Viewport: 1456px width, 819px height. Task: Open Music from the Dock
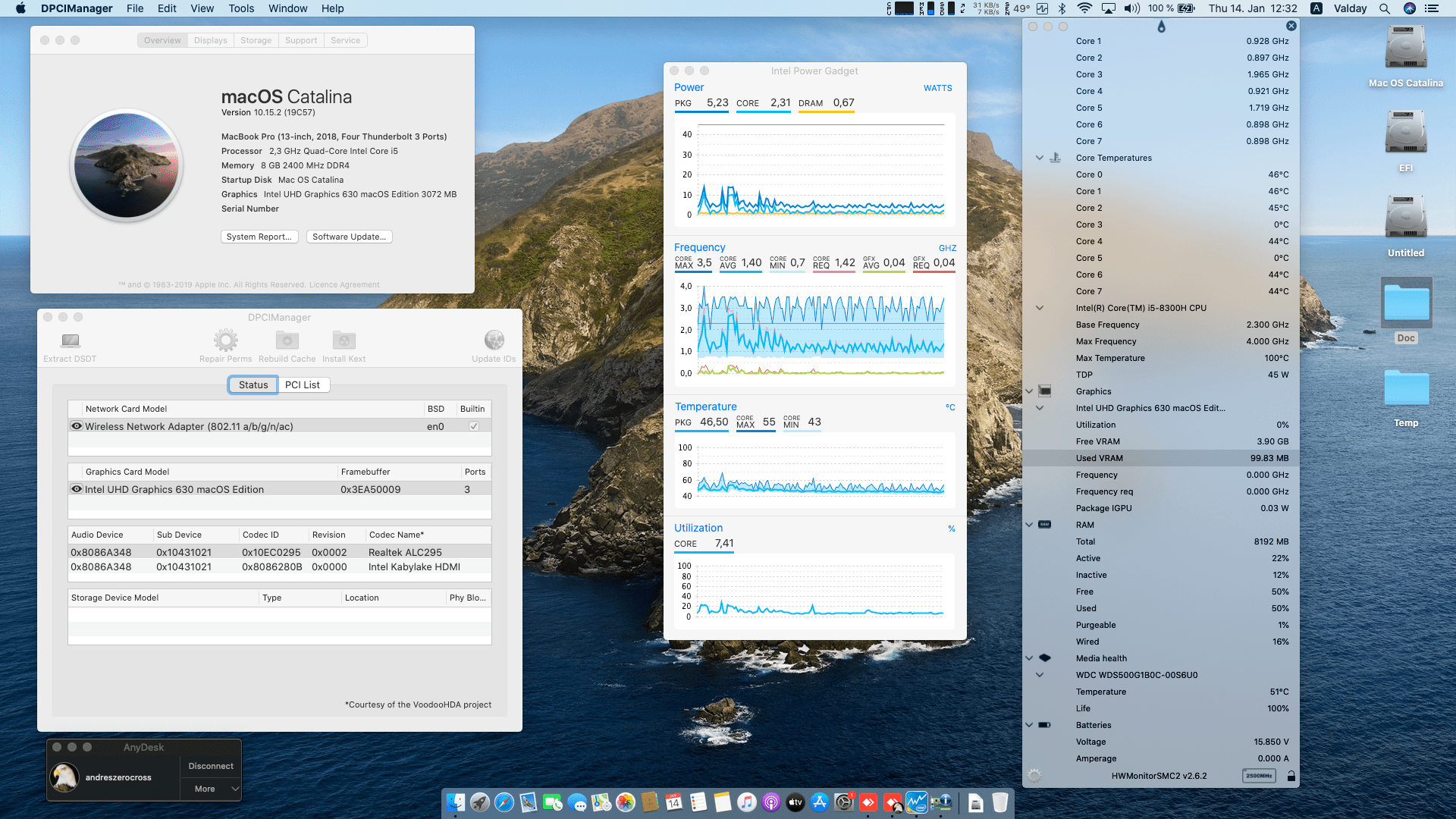[x=747, y=802]
